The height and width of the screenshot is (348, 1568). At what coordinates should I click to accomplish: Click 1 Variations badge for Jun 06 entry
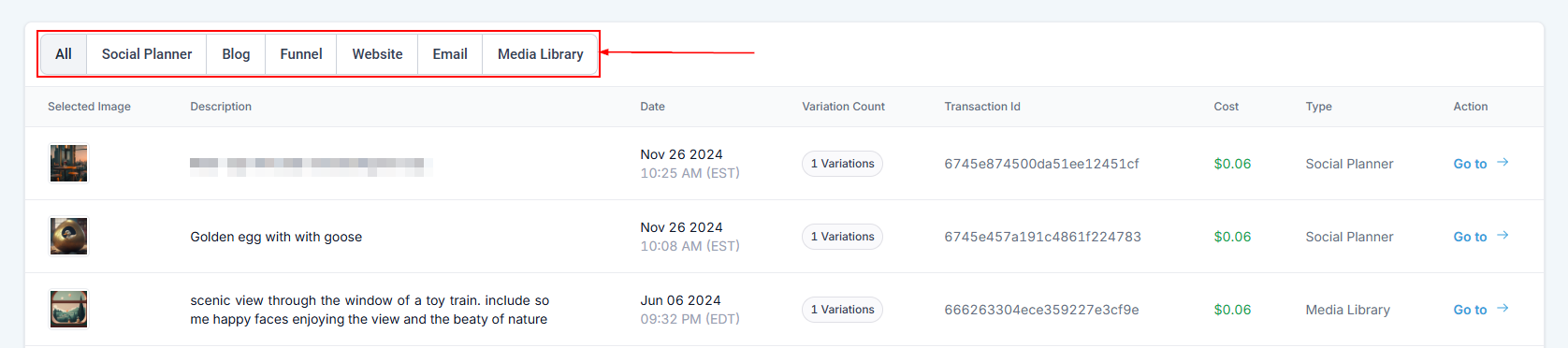pyautogui.click(x=842, y=310)
